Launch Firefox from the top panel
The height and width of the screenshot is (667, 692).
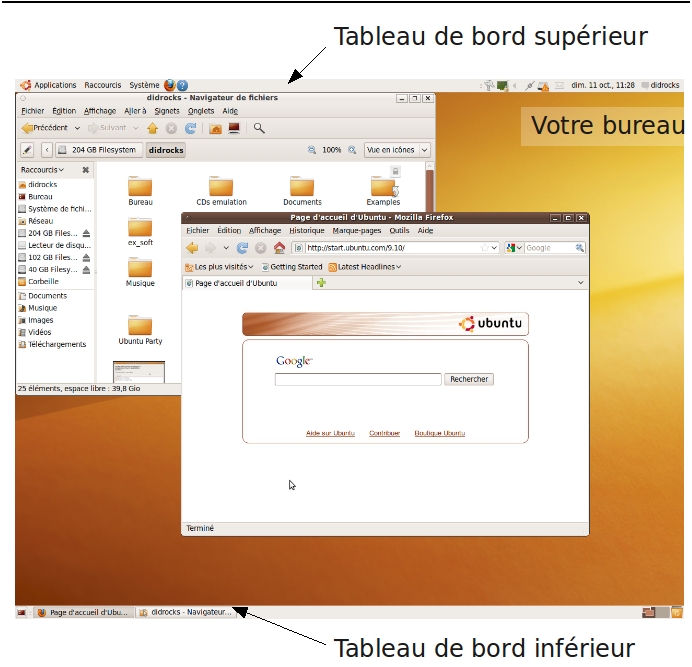169,86
